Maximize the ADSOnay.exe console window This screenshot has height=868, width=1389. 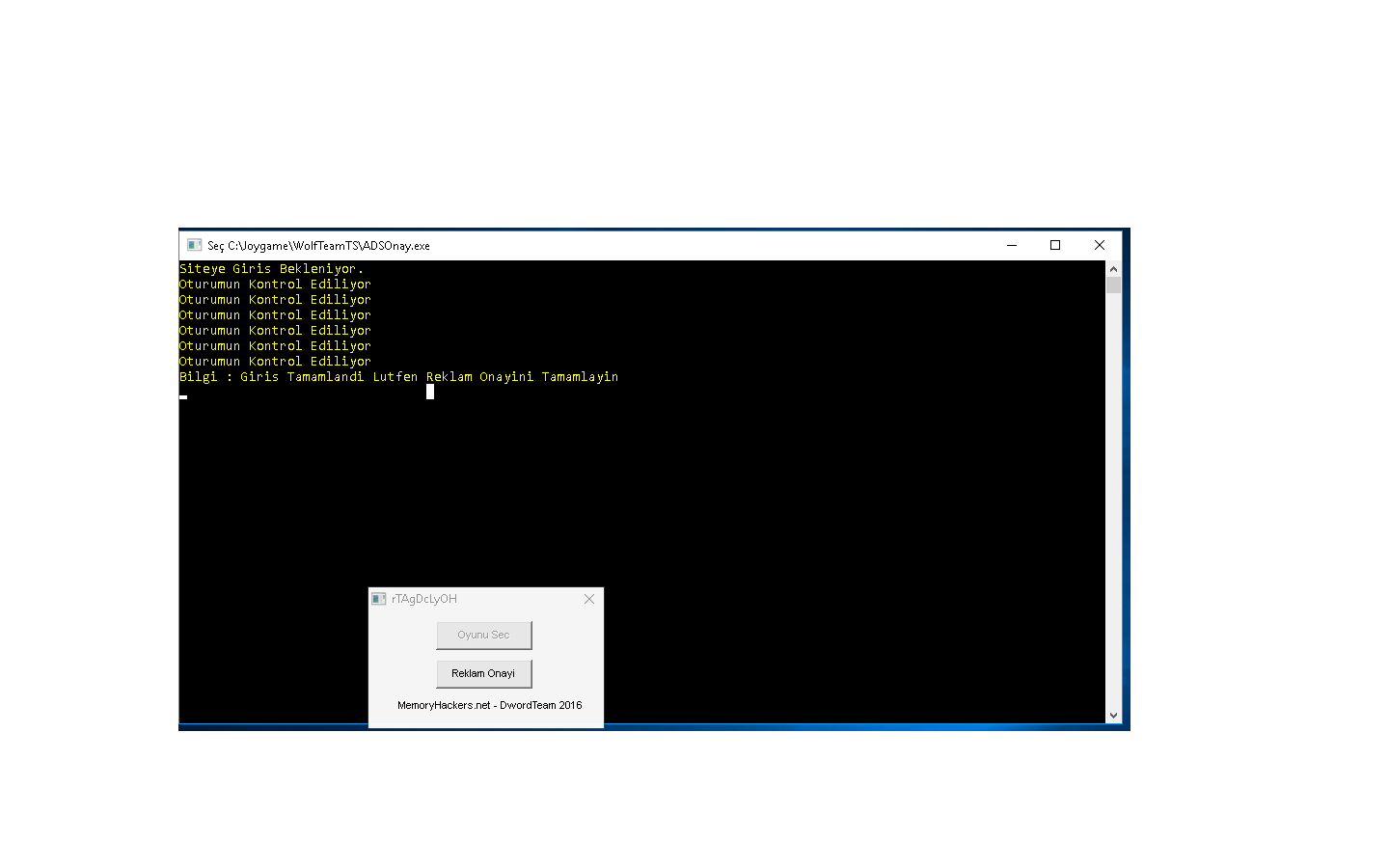tap(1055, 245)
